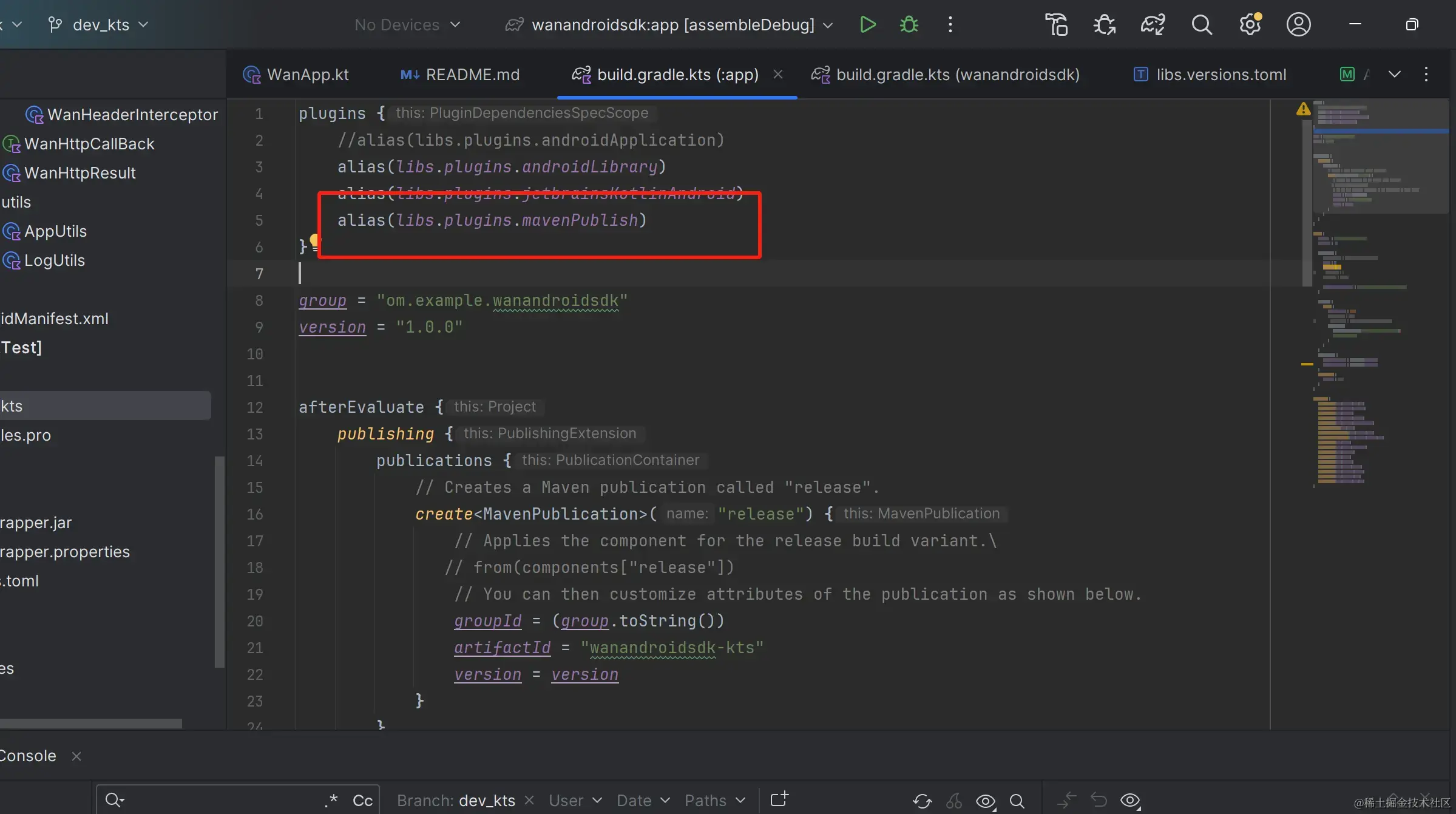Image resolution: width=1456 pixels, height=814 pixels.
Task: Refresh the Git log
Action: point(922,801)
